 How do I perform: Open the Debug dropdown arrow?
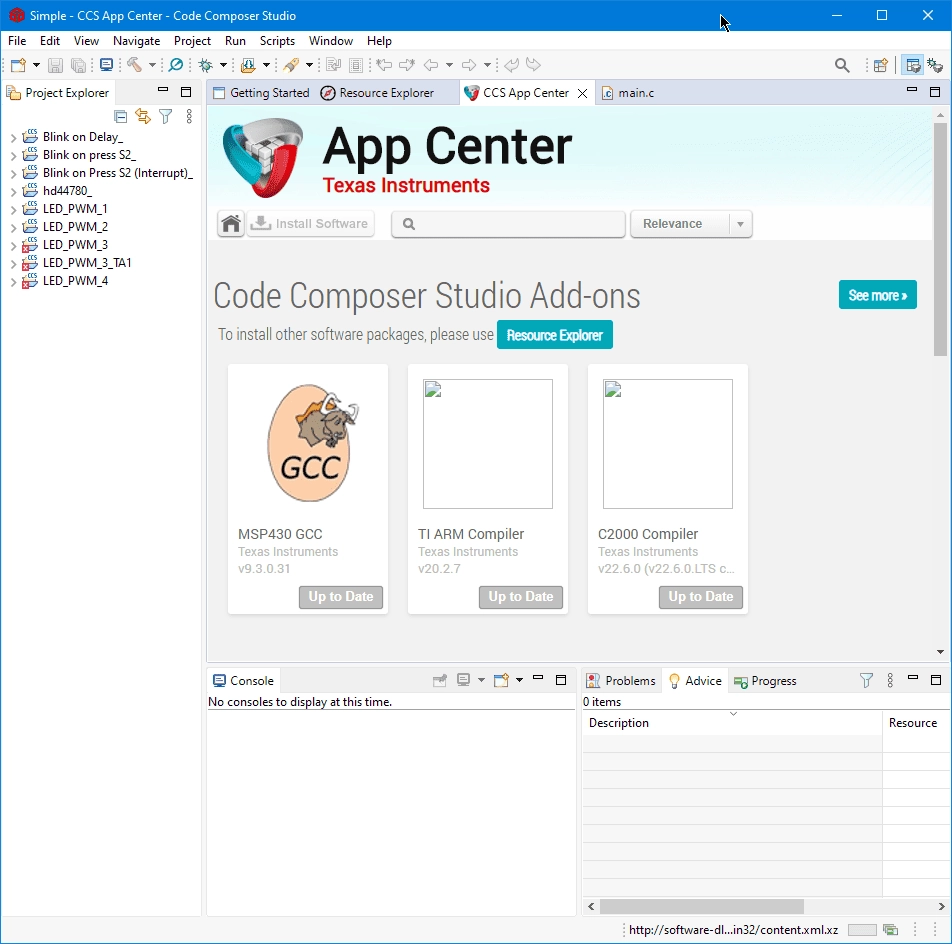tap(223, 65)
